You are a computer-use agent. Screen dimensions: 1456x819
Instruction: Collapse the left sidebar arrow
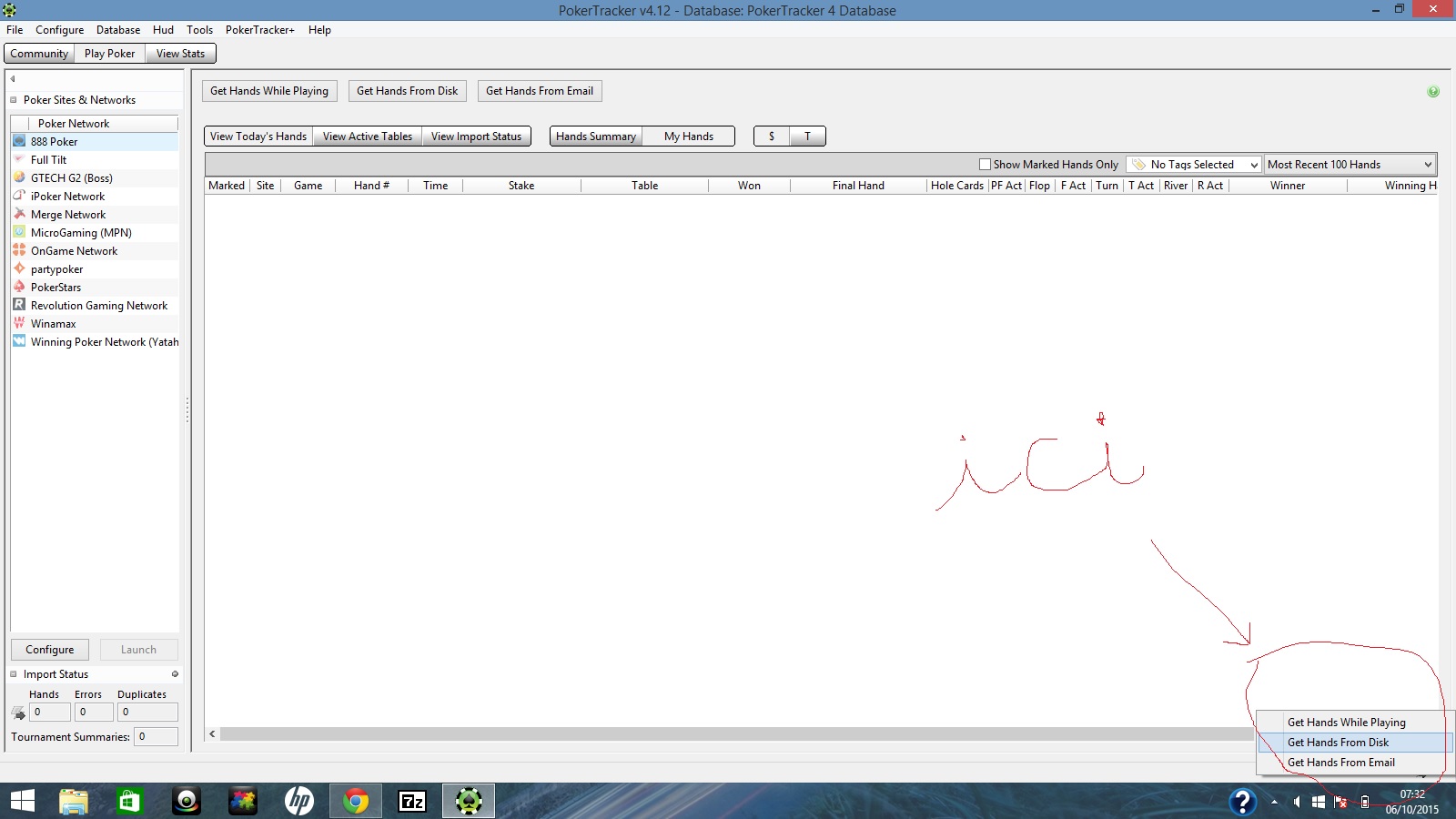pos(13,79)
